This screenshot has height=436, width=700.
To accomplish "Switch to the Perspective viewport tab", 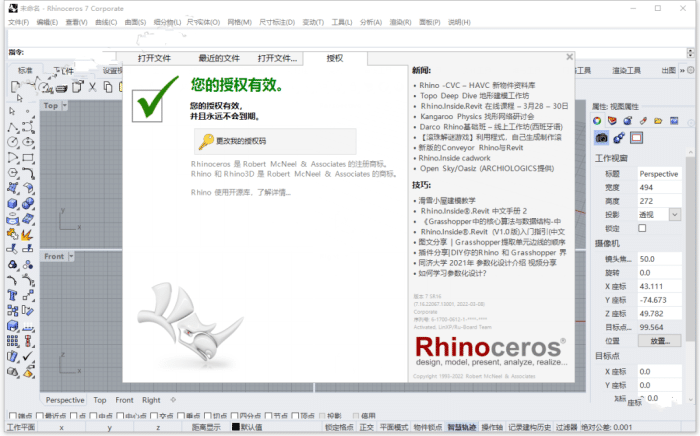I will tap(65, 400).
